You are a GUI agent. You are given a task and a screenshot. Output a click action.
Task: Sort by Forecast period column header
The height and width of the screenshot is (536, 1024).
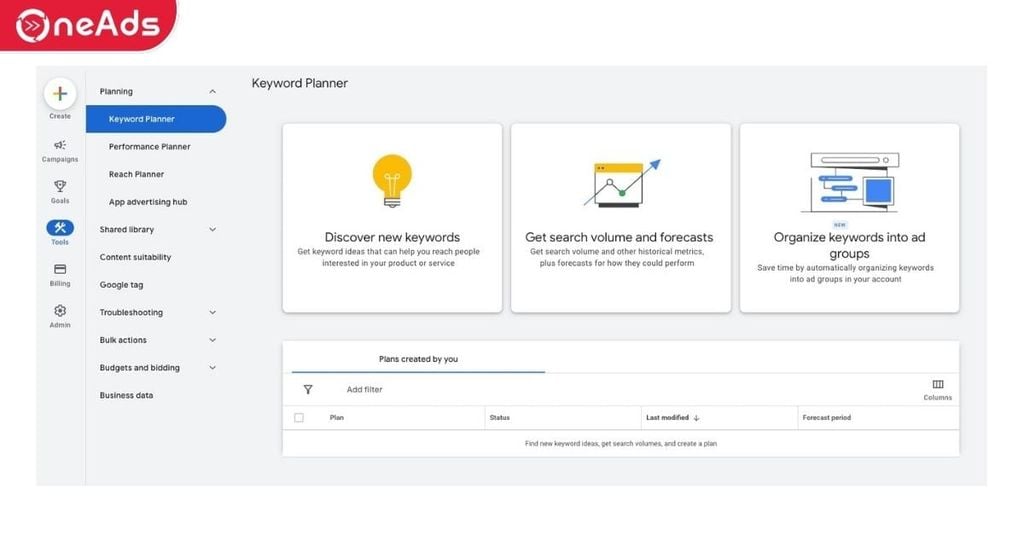click(827, 418)
